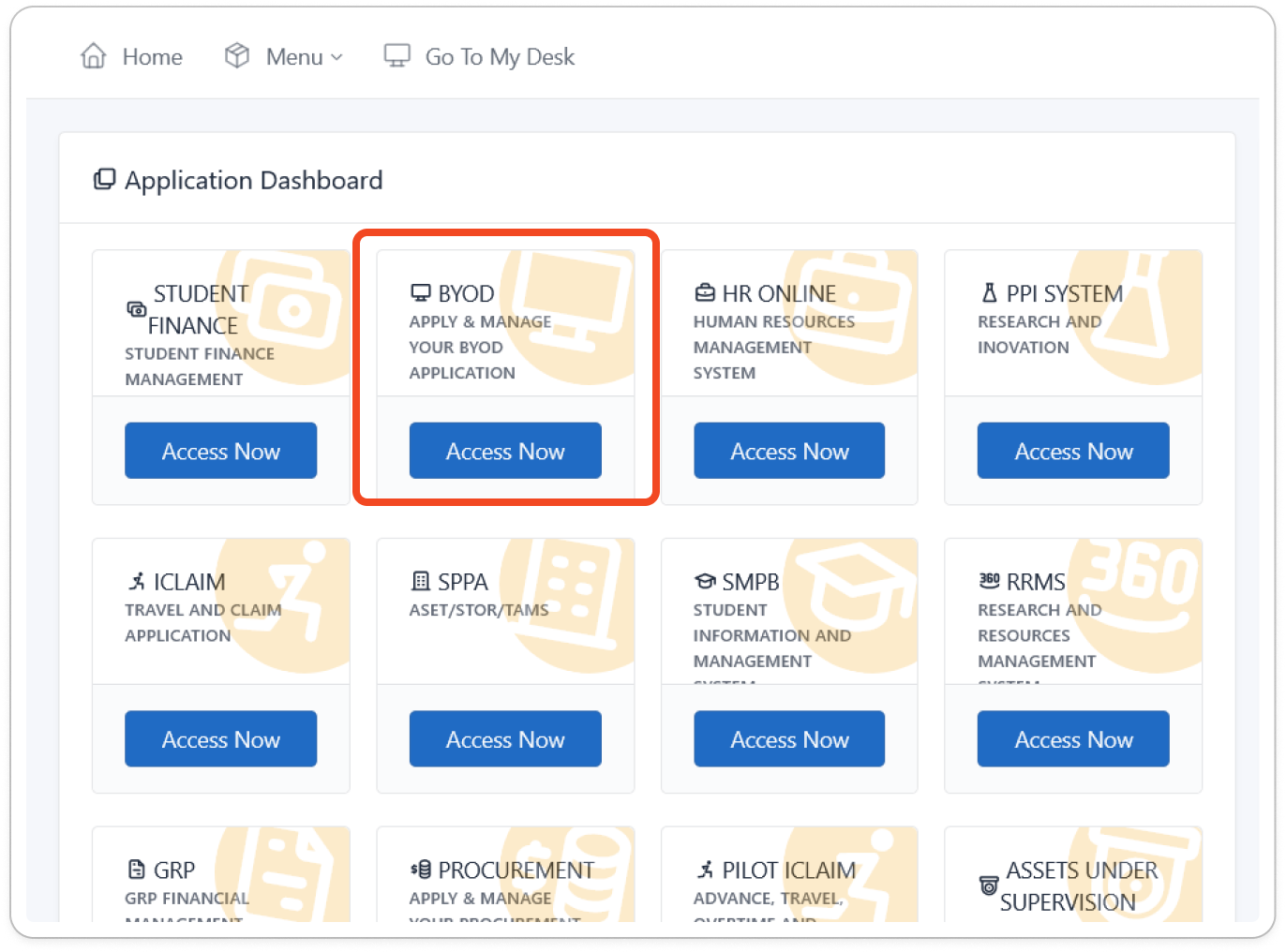Click the HR Online briefcase icon
This screenshot has width=1286, height=952.
point(705,293)
